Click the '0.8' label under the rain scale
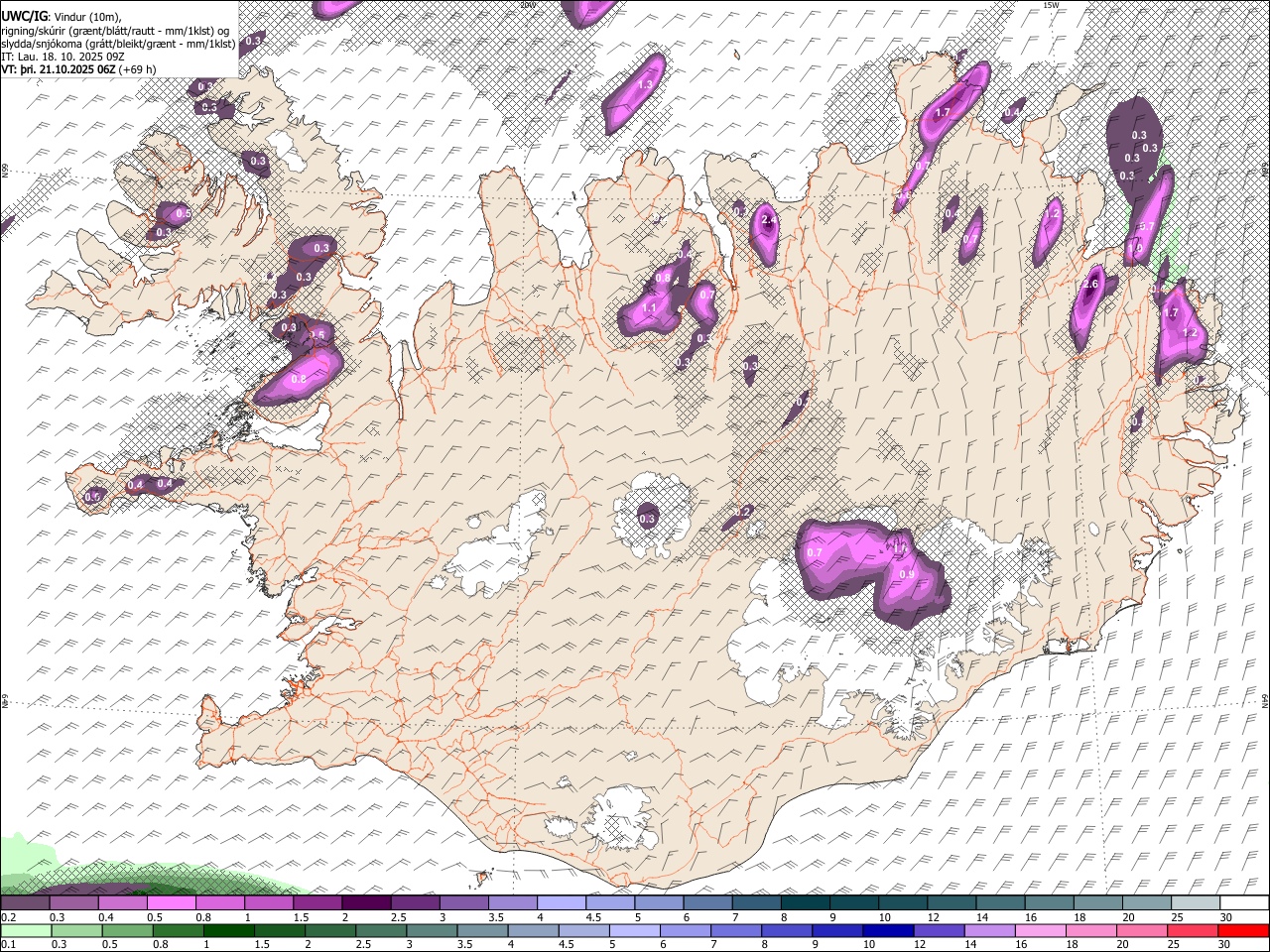Viewport: 1270px width, 952px height. (161, 945)
